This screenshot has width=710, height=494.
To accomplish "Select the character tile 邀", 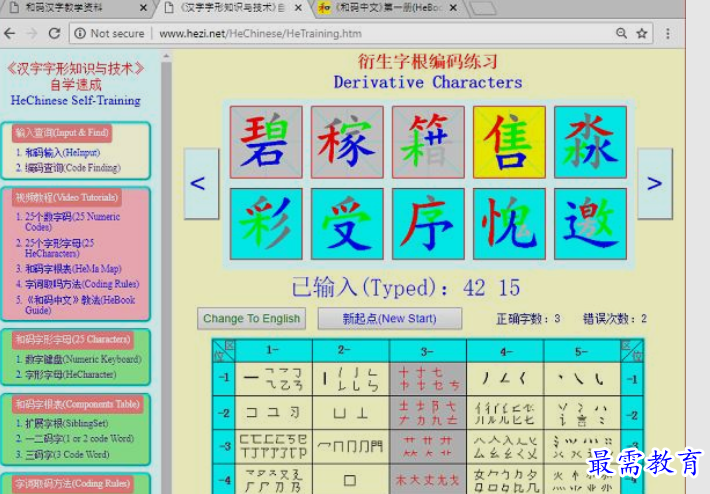I will click(x=590, y=224).
